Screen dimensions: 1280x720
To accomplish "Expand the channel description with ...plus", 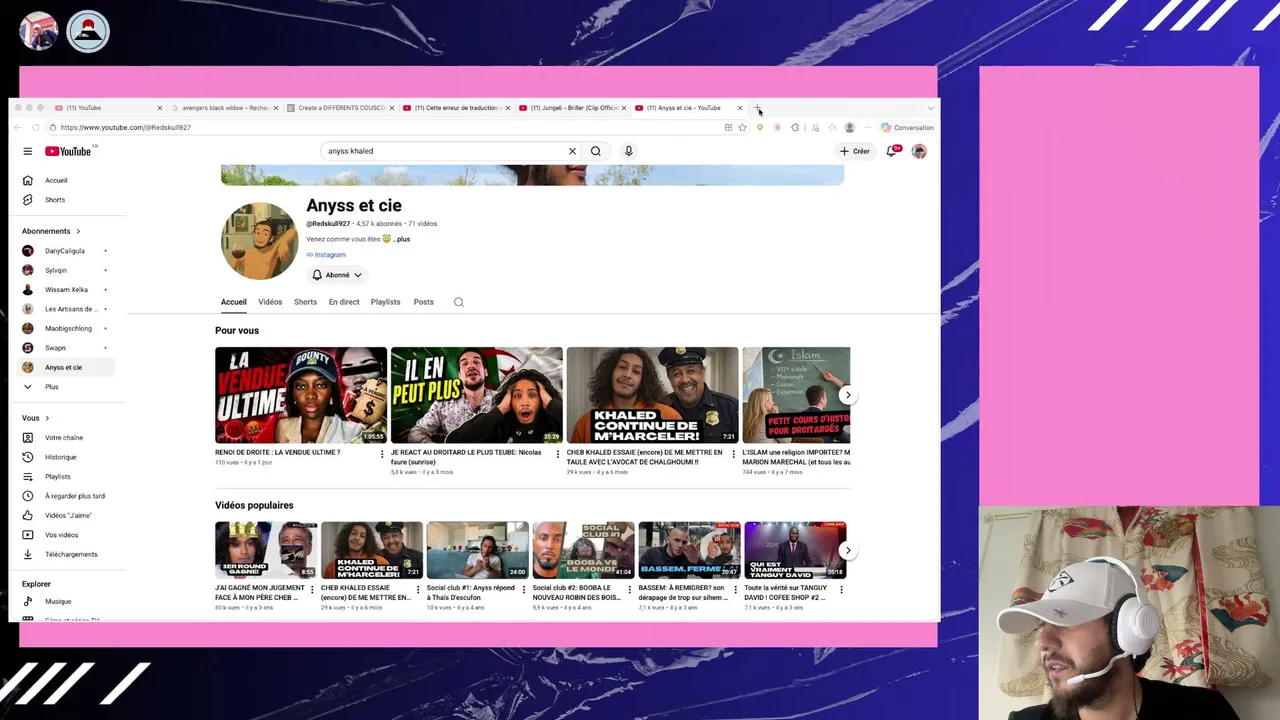I will coord(402,239).
